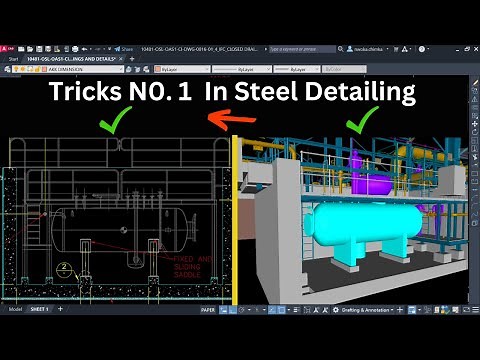Click the Layer Previous icon
The image size is (480, 360).
[137, 69]
